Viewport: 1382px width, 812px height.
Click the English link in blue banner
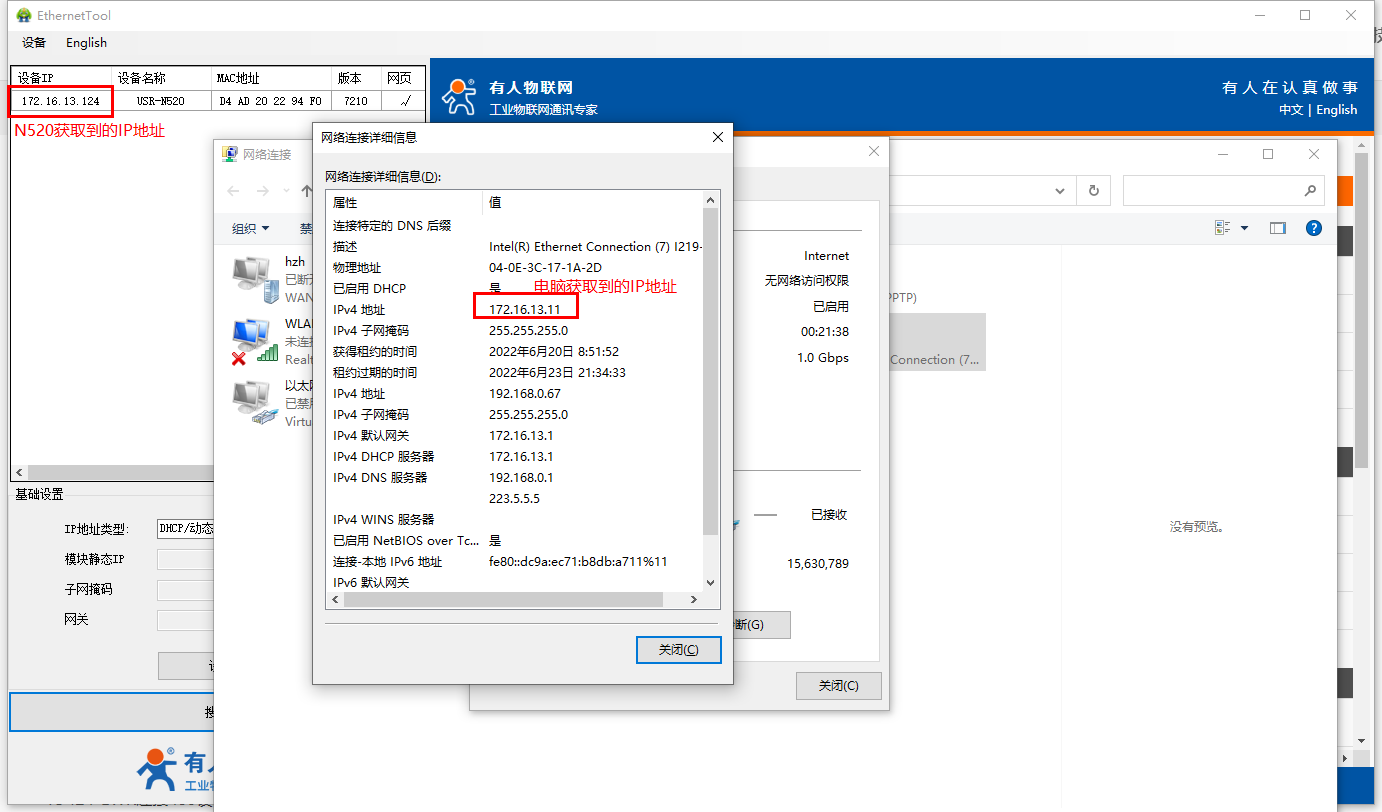pyautogui.click(x=1336, y=110)
